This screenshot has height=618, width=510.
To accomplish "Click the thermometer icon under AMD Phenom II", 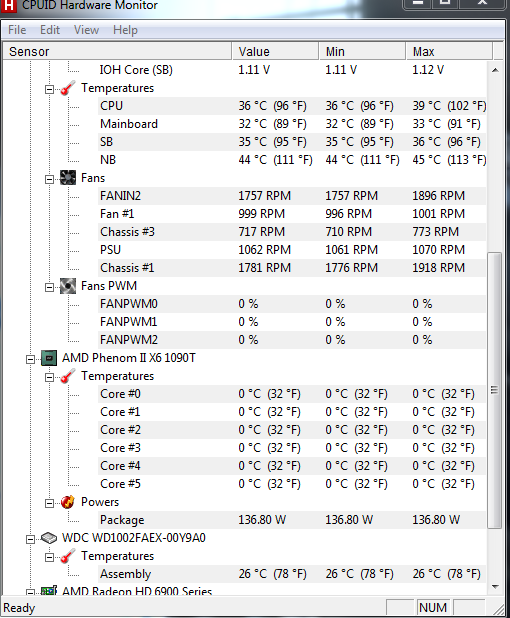I will (68, 376).
